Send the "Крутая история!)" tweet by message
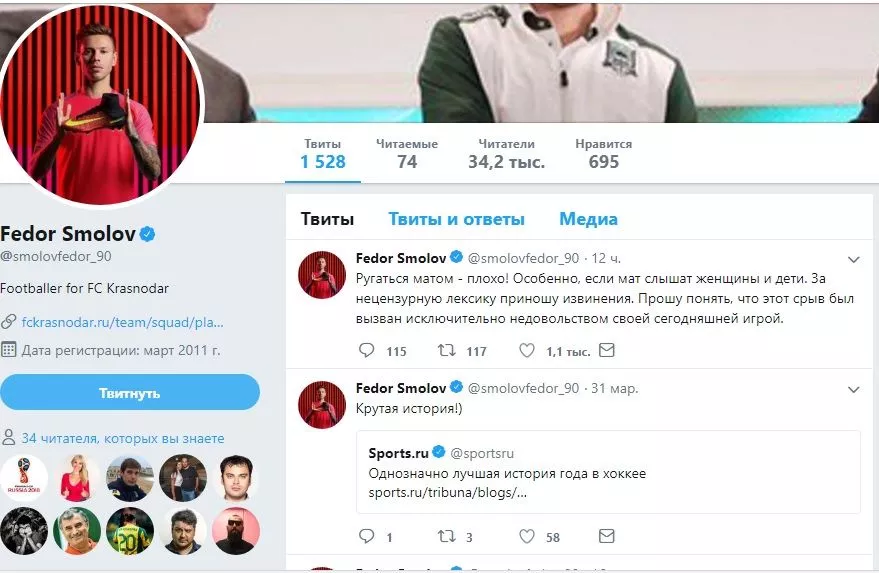Viewport: 879px width, 573px height. coord(606,537)
